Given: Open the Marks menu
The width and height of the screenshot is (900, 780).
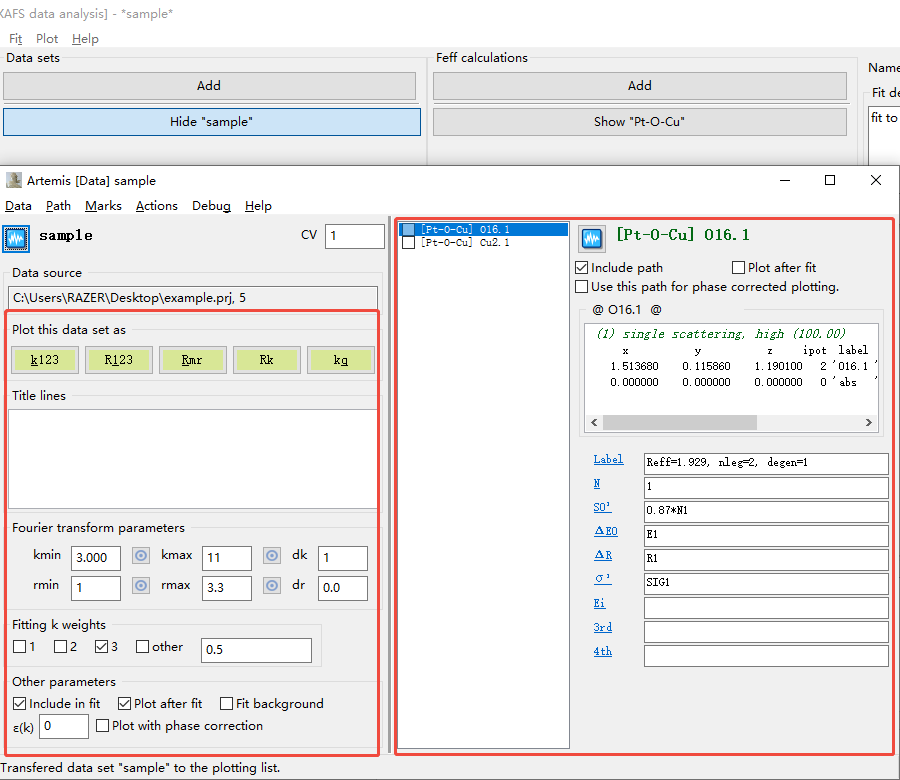Looking at the screenshot, I should [x=103, y=206].
